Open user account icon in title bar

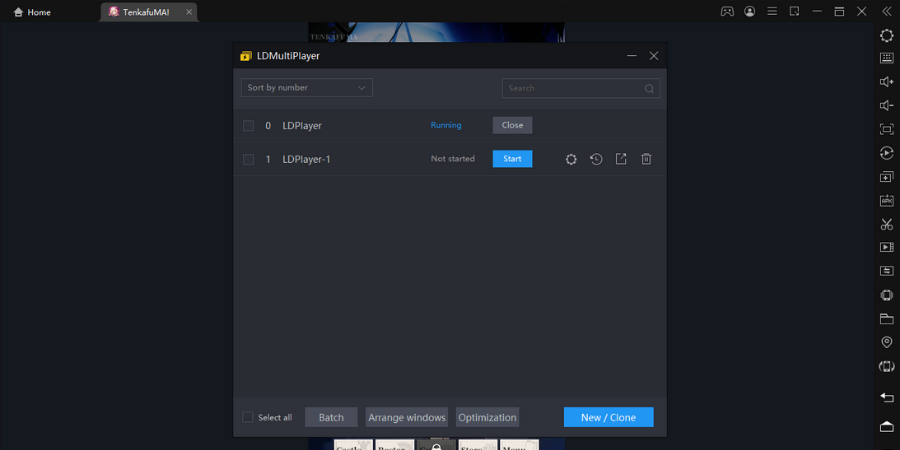coord(750,11)
